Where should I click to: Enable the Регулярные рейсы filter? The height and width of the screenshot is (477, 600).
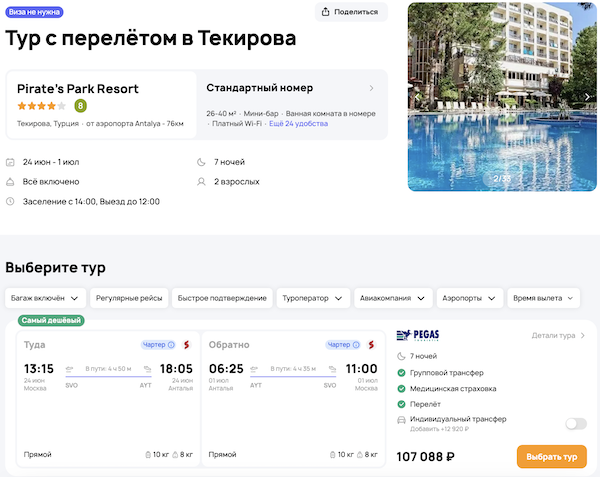coord(129,298)
